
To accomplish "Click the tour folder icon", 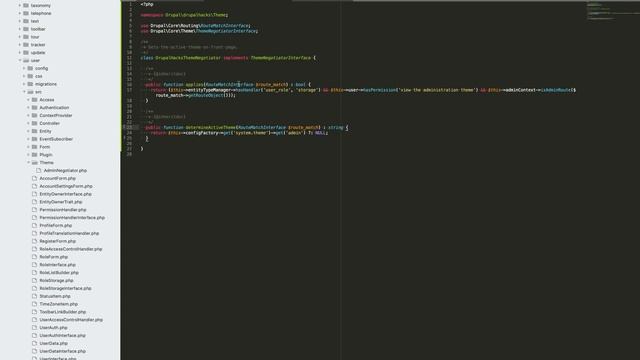I will tap(26, 37).
